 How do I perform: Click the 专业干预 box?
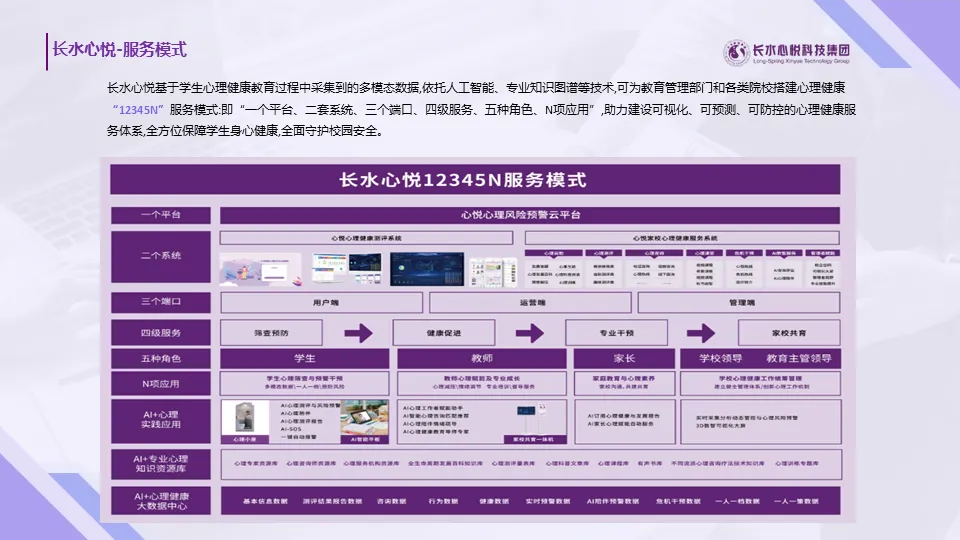tap(617, 333)
